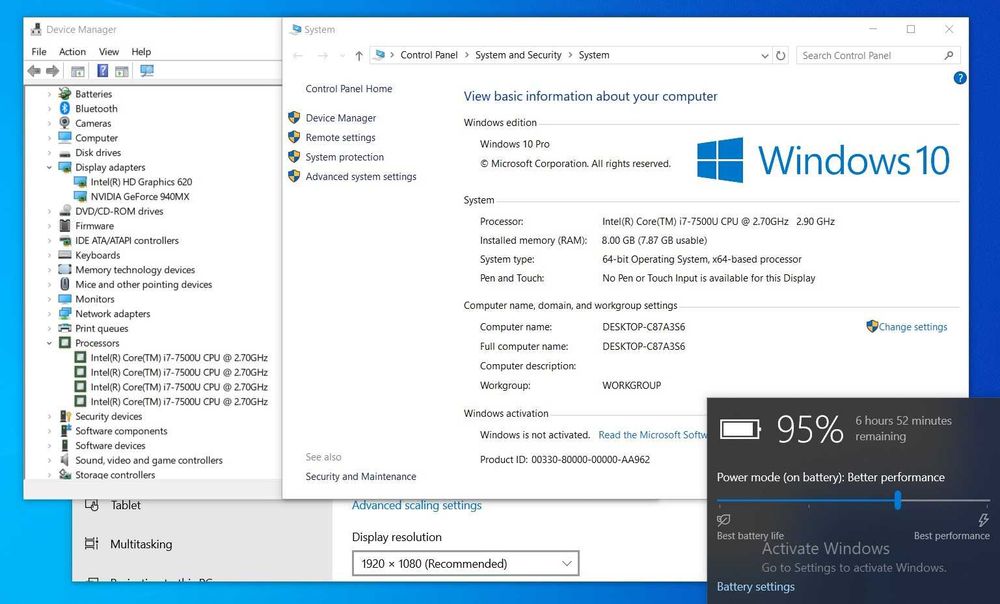Click the power mode slider thumb
This screenshot has height=604, width=1000.
click(897, 500)
